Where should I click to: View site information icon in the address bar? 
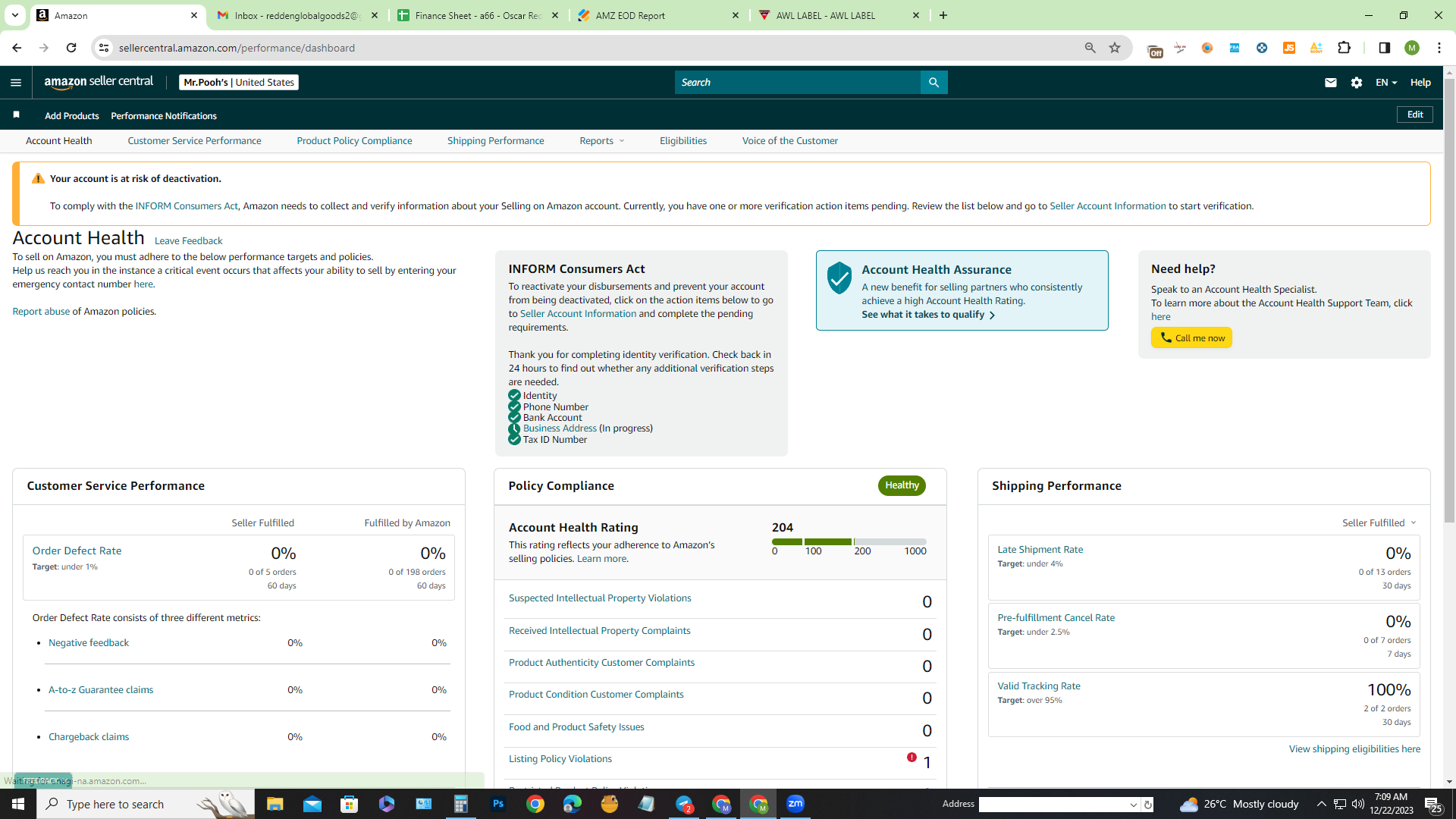[104, 48]
